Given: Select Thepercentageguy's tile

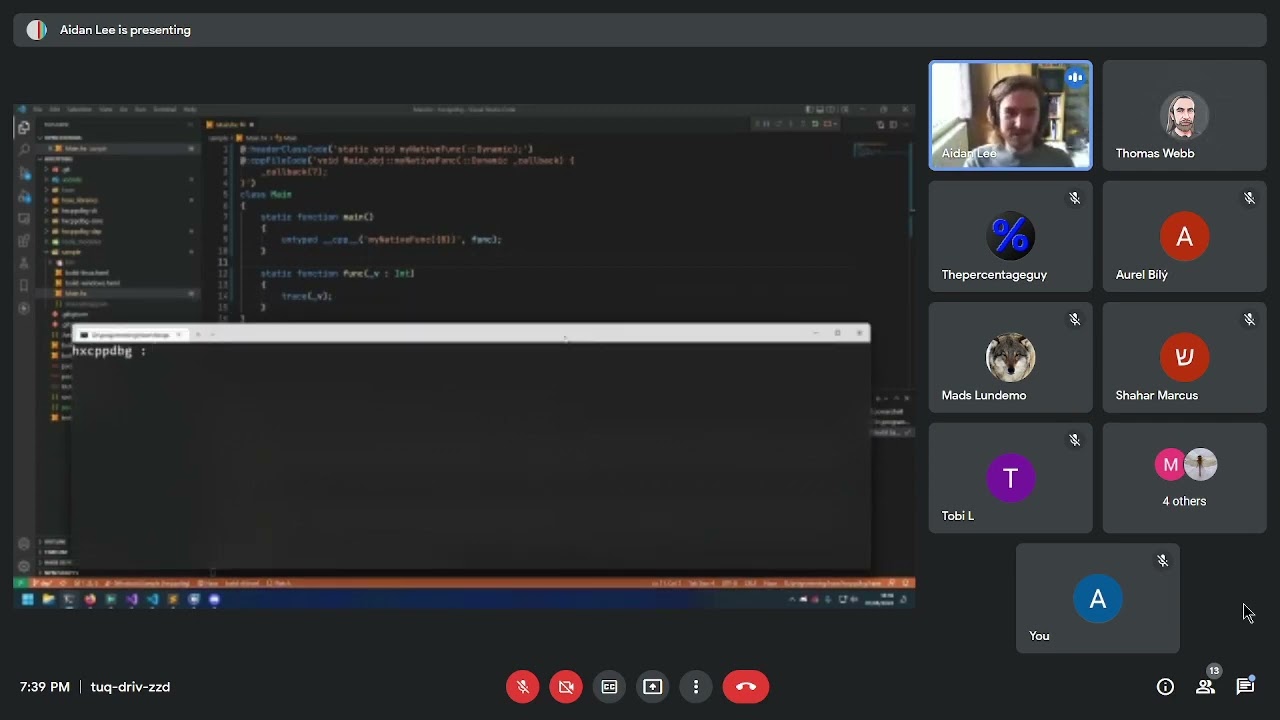Looking at the screenshot, I should click(x=1010, y=237).
